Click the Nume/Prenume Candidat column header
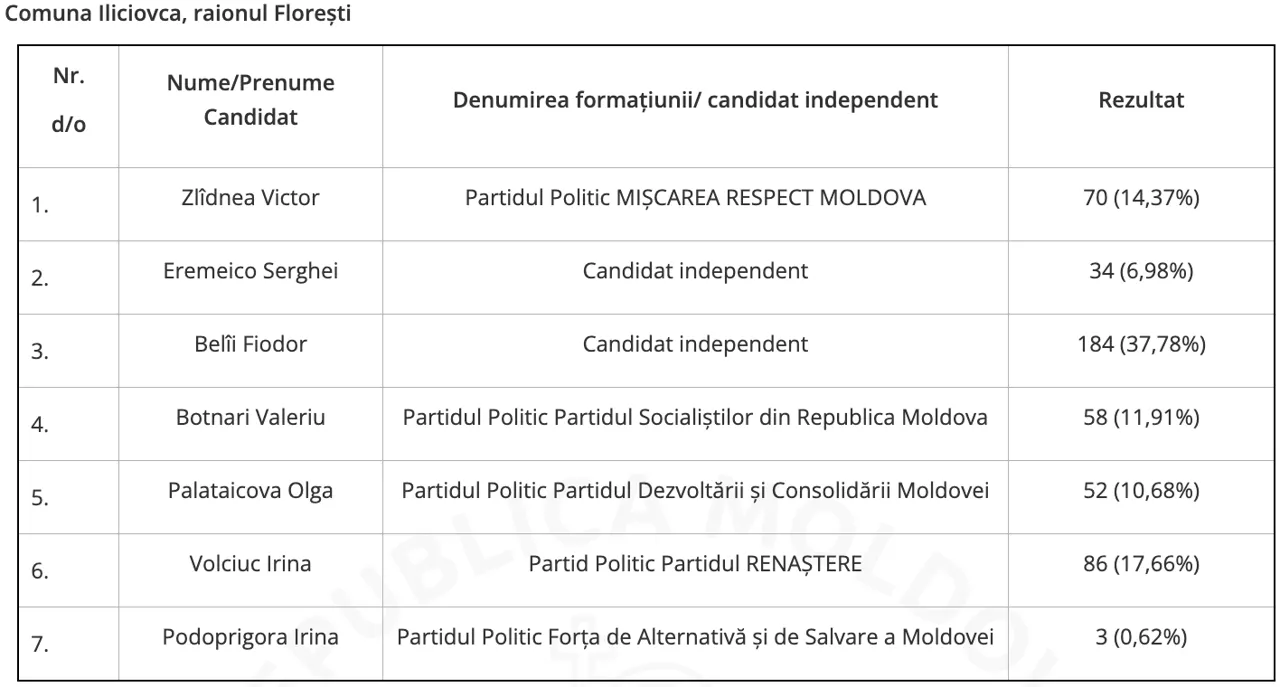The width and height of the screenshot is (1280, 687). (250, 100)
